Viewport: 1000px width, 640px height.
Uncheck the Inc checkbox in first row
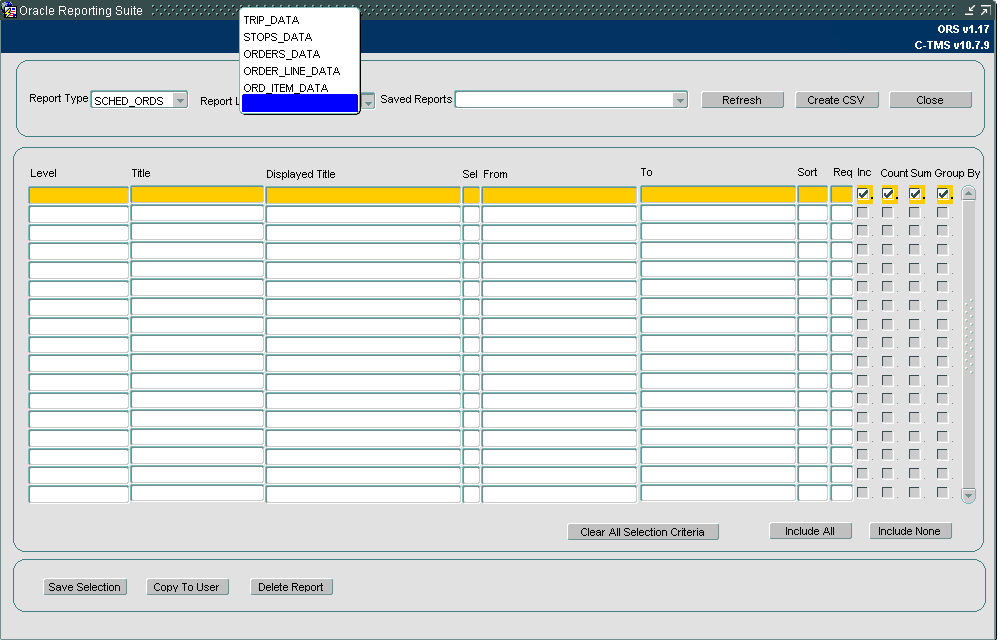(863, 194)
